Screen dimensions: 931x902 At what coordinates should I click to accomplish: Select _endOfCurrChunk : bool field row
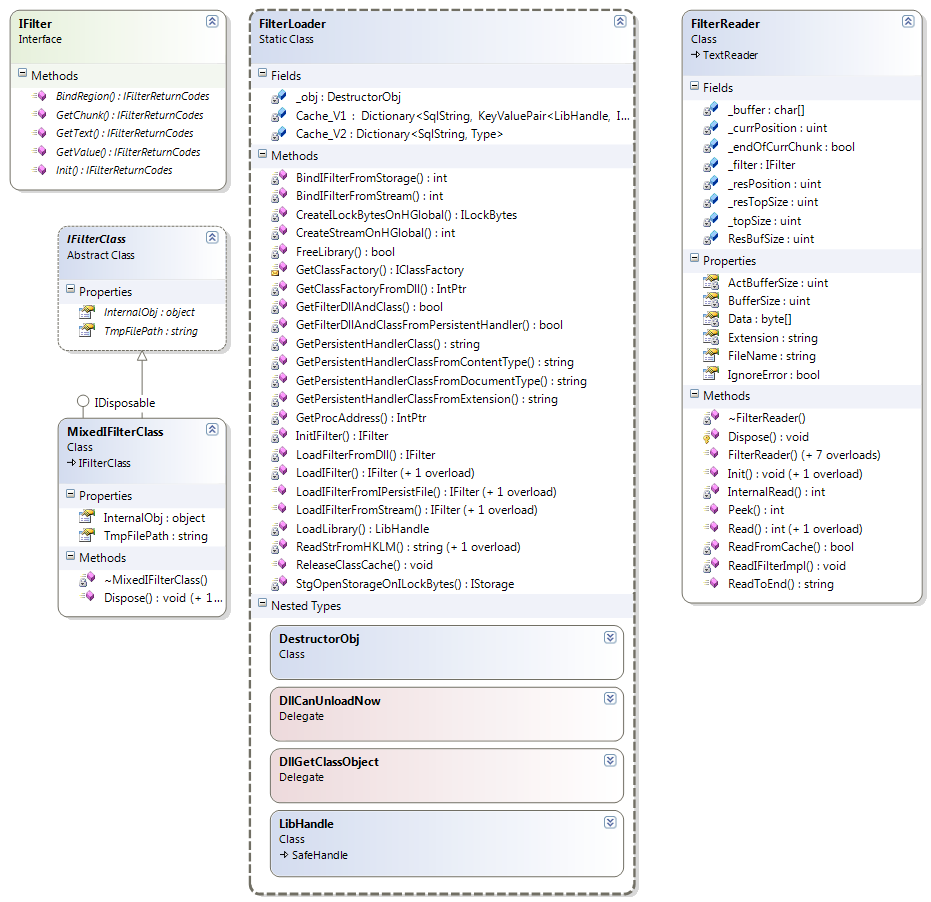pyautogui.click(x=791, y=147)
